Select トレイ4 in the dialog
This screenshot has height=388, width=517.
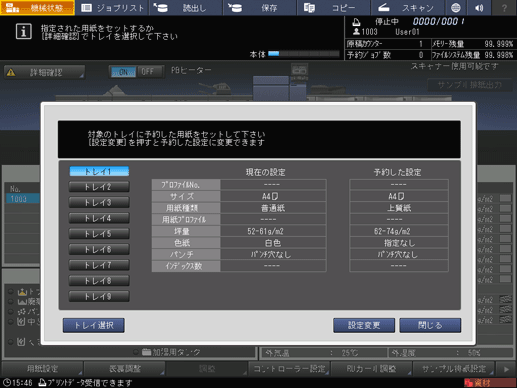point(99,218)
